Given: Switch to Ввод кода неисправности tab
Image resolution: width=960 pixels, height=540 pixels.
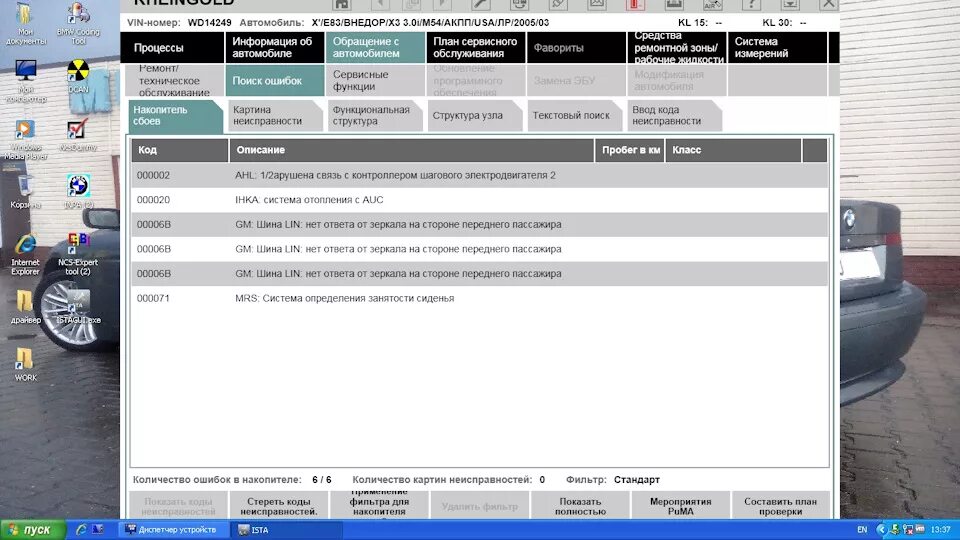Looking at the screenshot, I should pyautogui.click(x=675, y=116).
